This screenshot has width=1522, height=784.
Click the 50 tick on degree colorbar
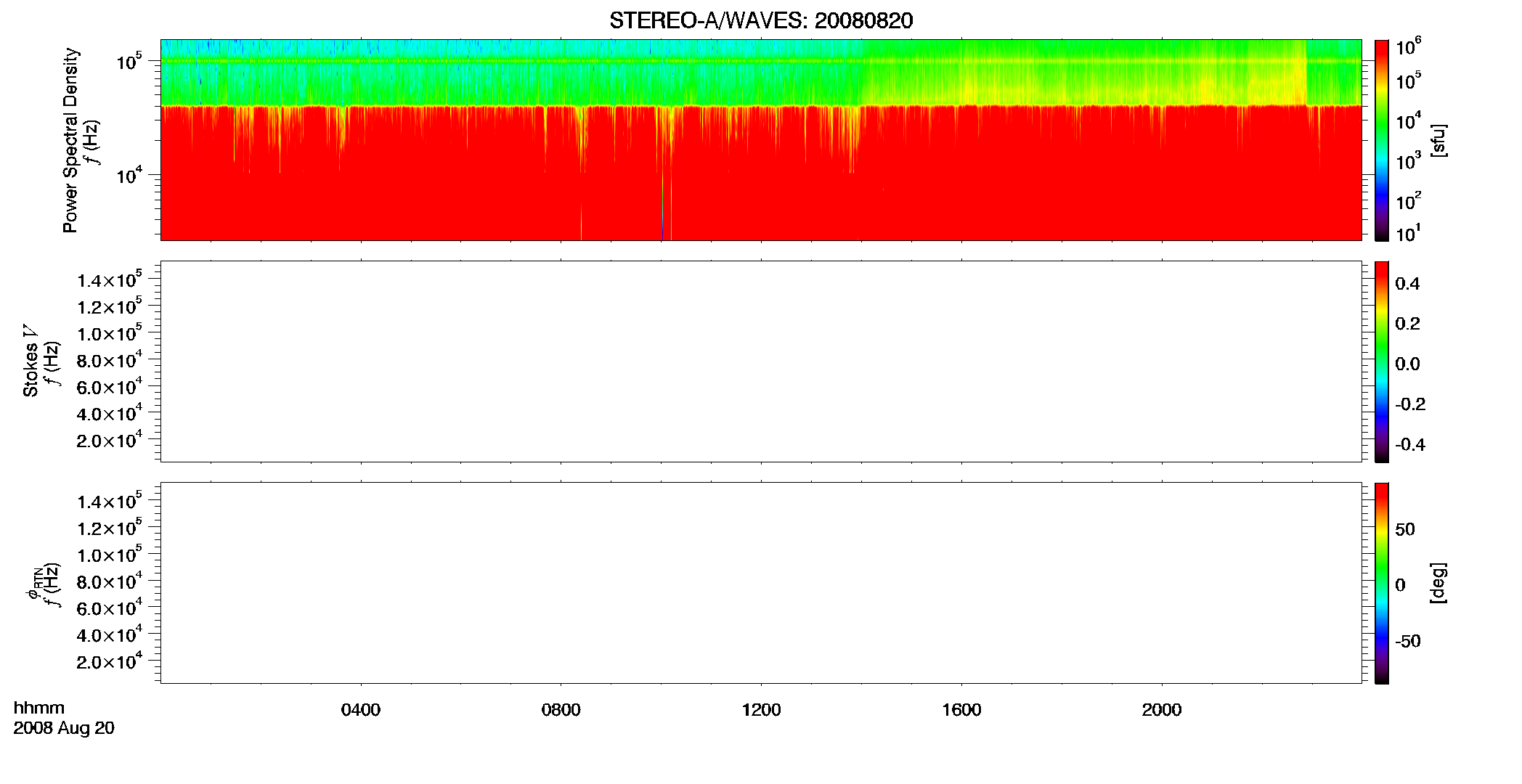click(1405, 529)
